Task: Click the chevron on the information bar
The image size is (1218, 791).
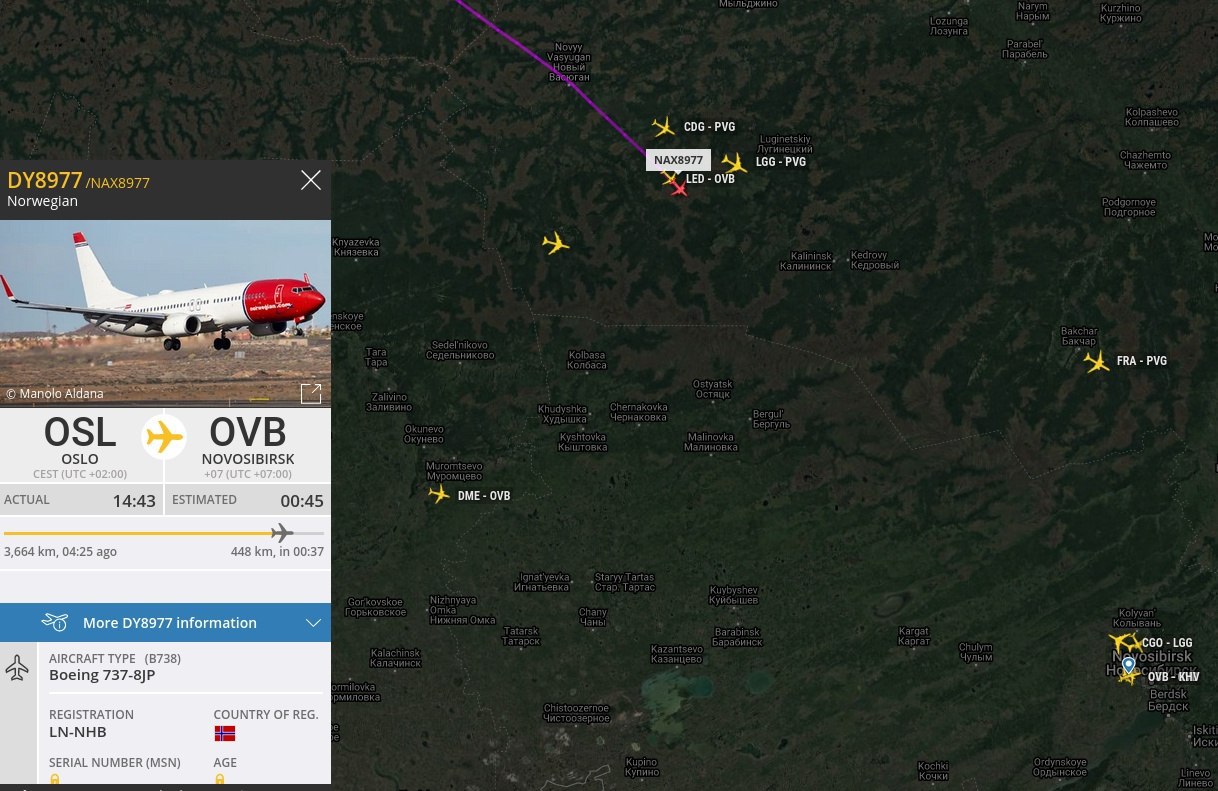Action: (313, 623)
